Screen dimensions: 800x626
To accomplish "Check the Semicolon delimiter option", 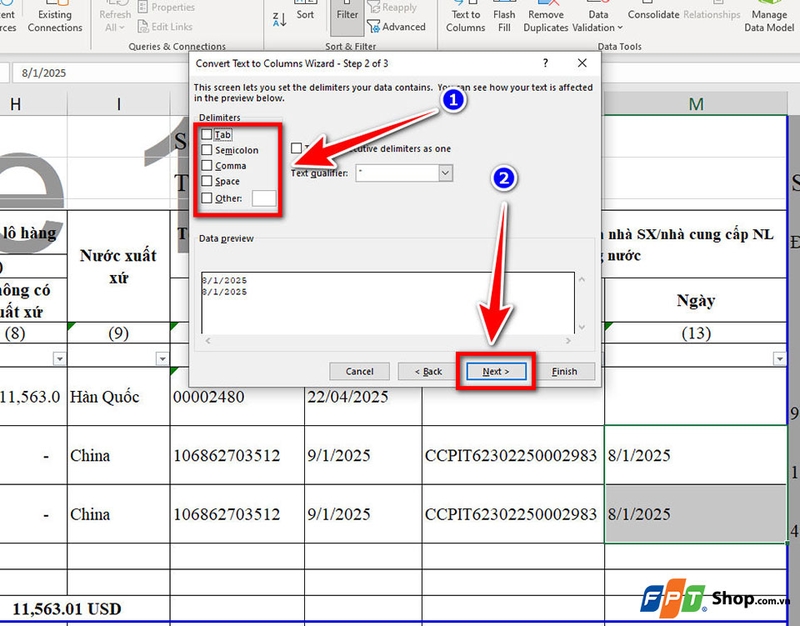I will pos(208,151).
